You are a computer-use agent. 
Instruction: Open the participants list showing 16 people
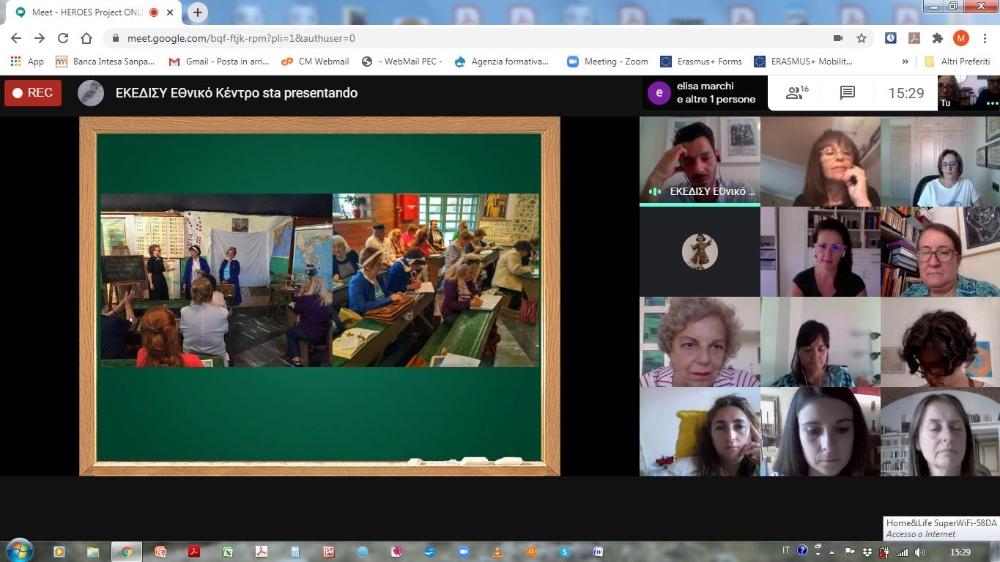click(797, 93)
